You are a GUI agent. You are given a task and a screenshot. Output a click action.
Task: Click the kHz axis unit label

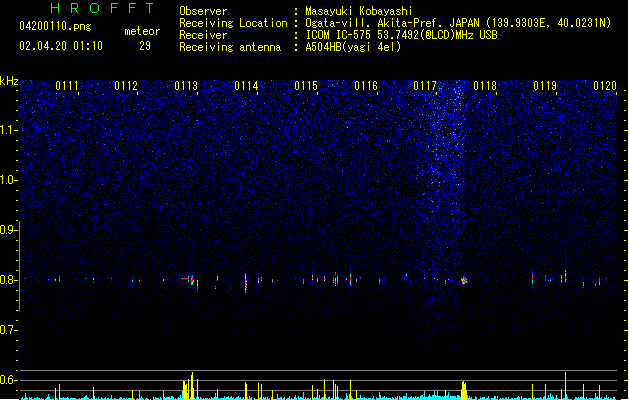coord(9,81)
